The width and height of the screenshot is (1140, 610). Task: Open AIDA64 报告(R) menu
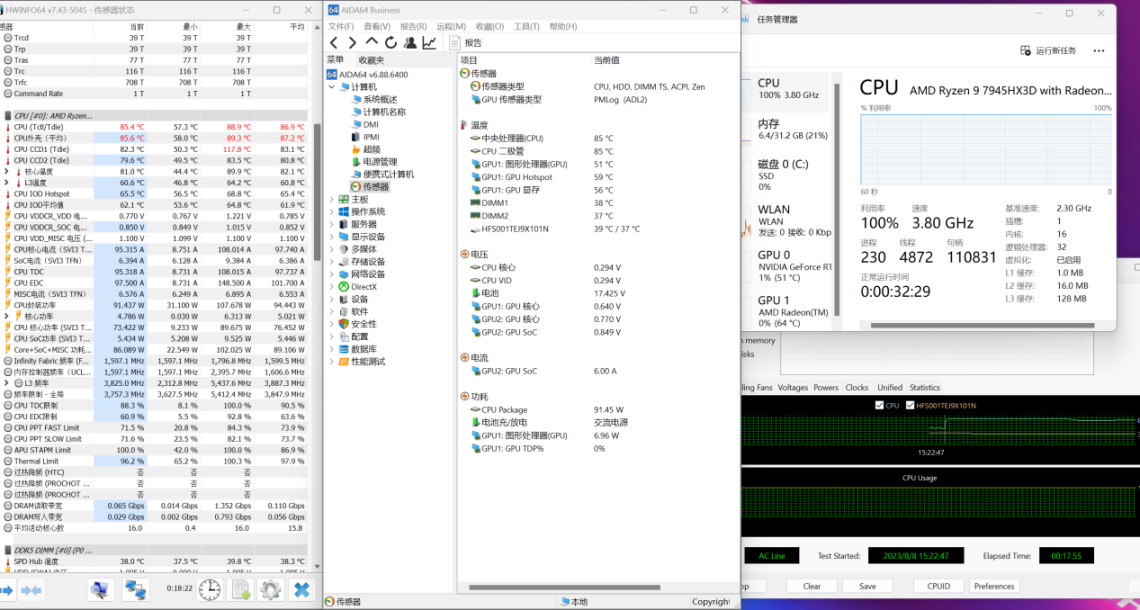tap(414, 26)
